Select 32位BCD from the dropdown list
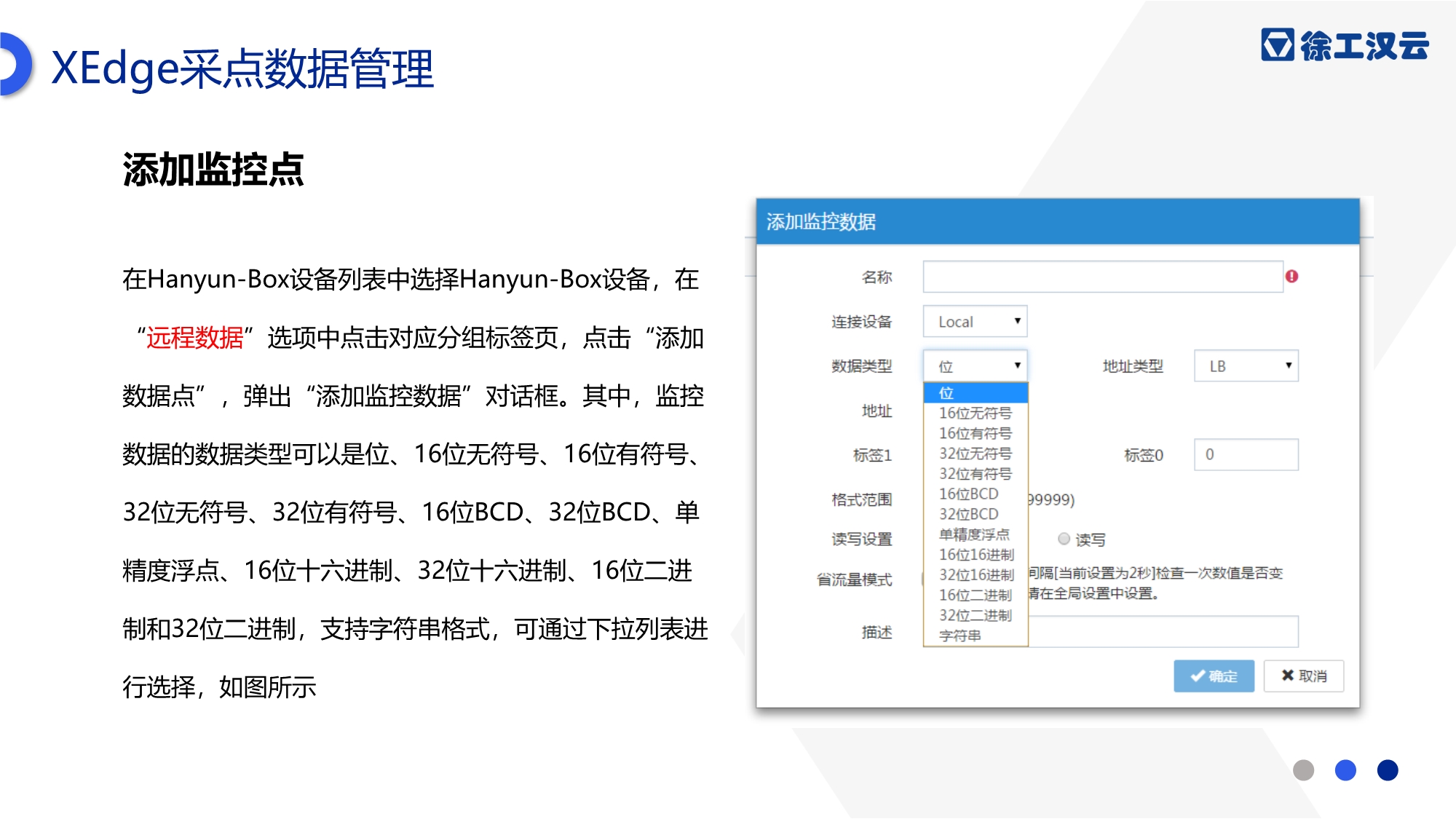The image size is (1456, 819). coord(976,514)
